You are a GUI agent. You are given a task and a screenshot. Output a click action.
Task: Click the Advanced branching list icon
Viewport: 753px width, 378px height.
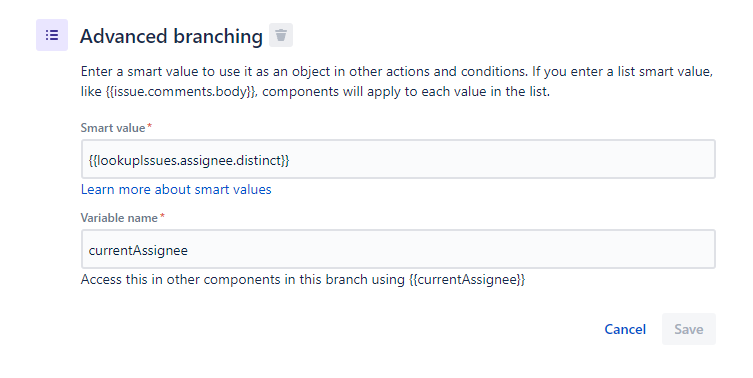52,35
